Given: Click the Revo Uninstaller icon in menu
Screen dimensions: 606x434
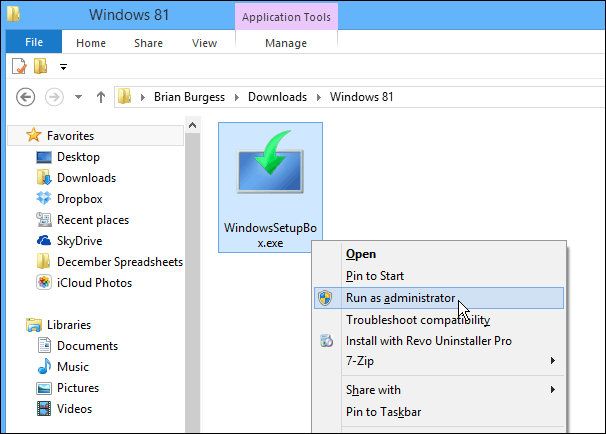Looking at the screenshot, I should [326, 340].
